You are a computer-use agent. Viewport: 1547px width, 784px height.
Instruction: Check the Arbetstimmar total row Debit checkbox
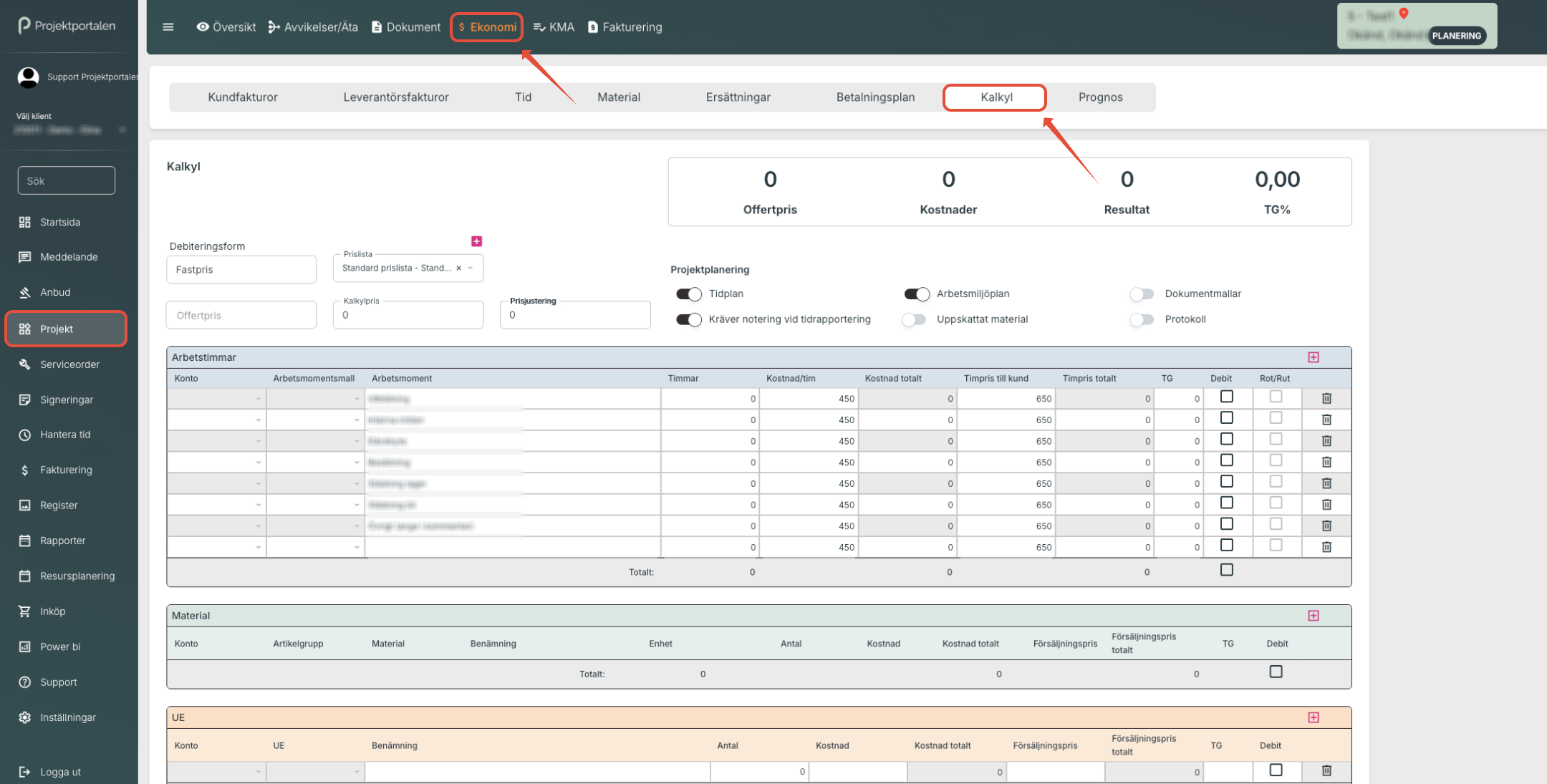coord(1226,570)
